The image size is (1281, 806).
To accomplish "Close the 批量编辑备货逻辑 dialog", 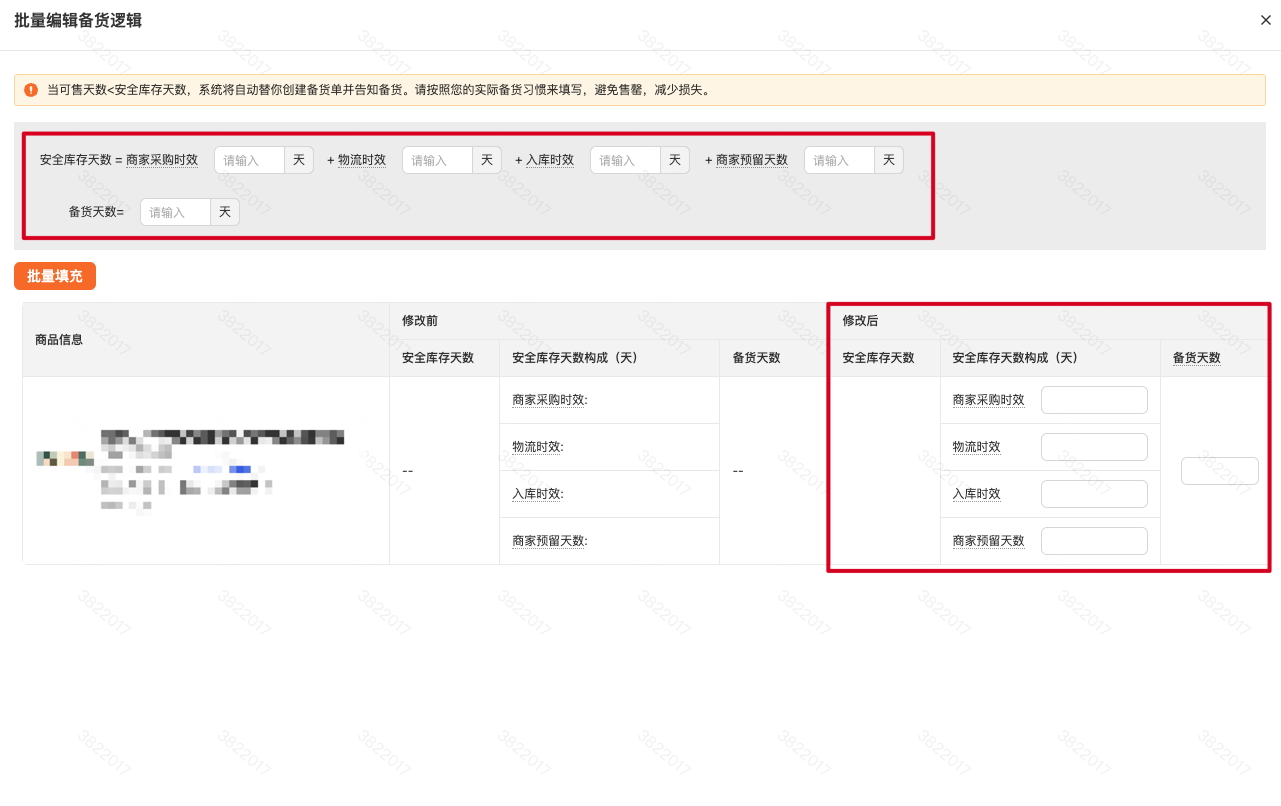I will click(x=1265, y=20).
